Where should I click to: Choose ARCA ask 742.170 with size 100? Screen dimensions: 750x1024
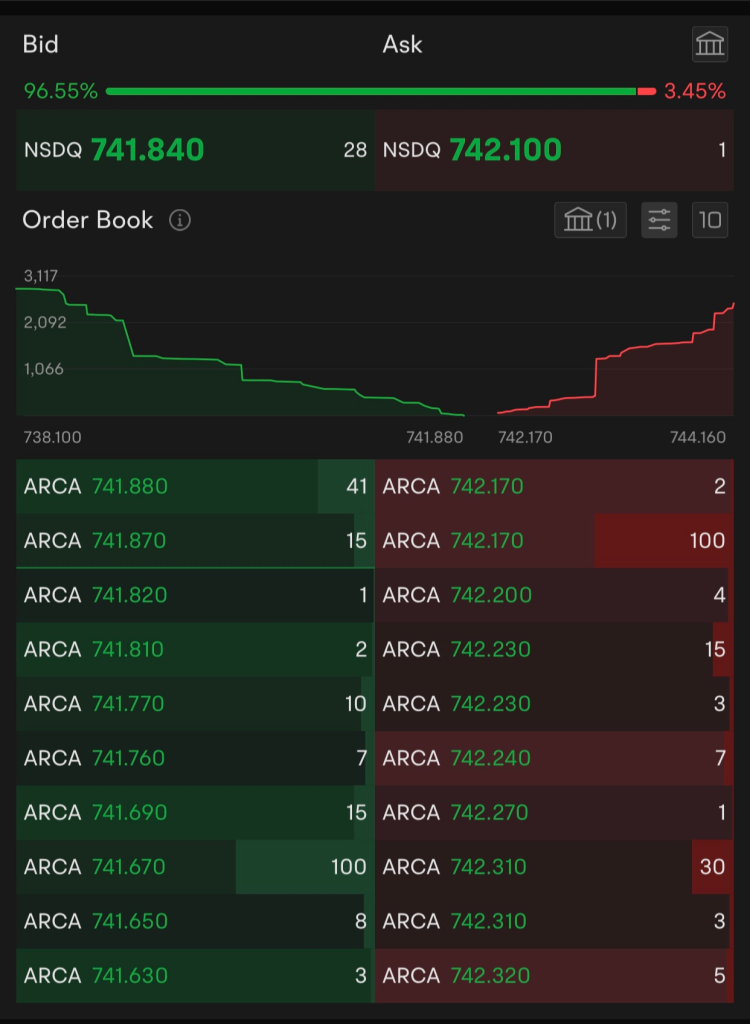[x=553, y=541]
